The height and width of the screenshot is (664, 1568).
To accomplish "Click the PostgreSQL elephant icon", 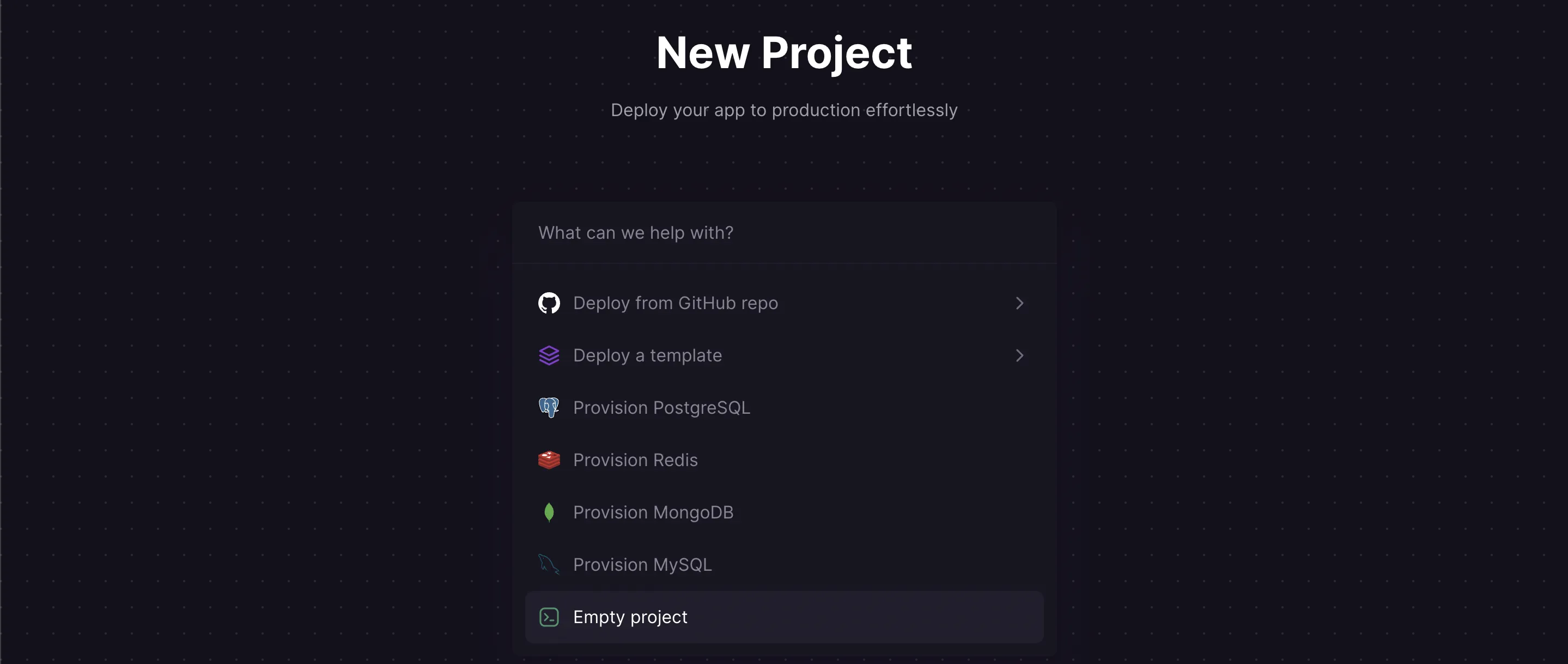I will (x=549, y=408).
